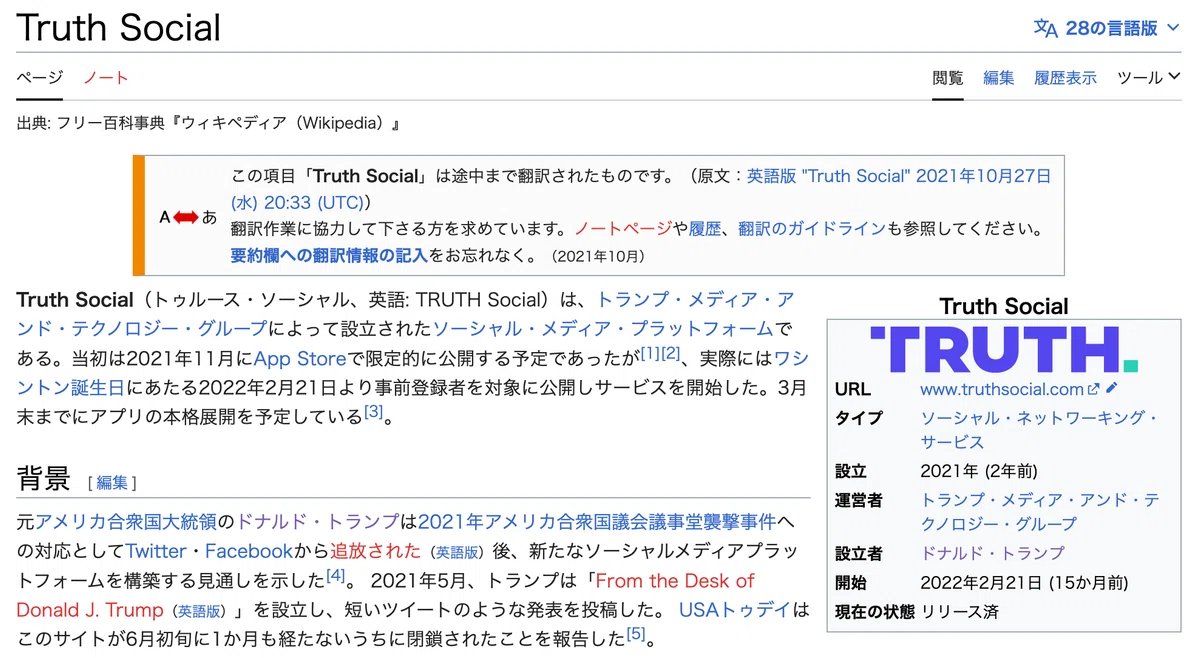This screenshot has width=1200, height=658.
Task: Open the 翻訳のガイドライン link
Action: [812, 228]
